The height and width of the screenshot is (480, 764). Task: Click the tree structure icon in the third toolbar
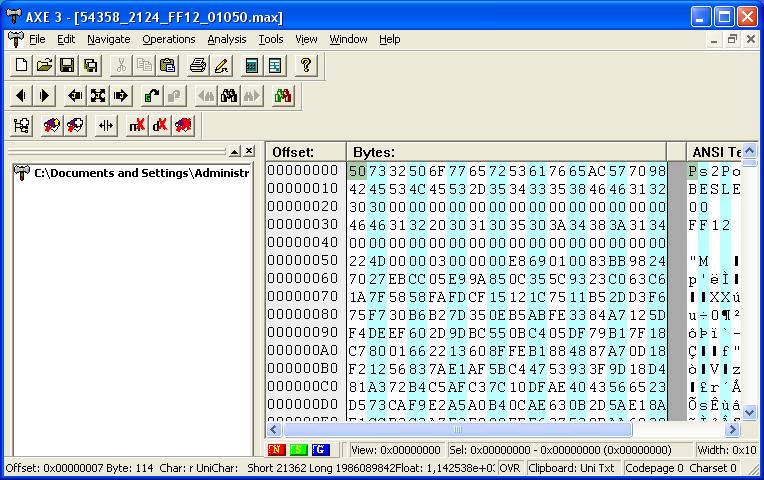[x=21, y=126]
